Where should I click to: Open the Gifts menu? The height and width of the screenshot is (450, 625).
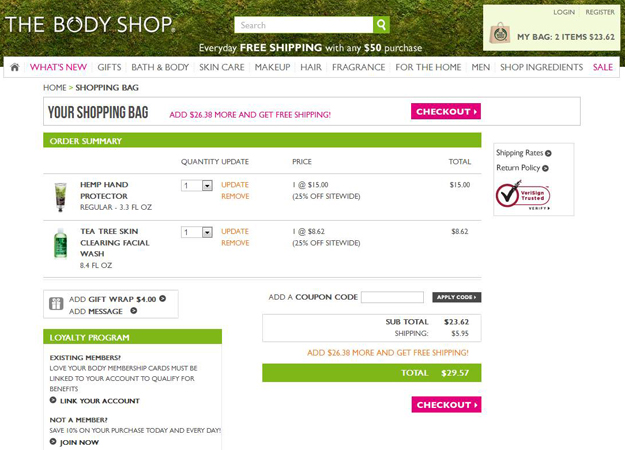click(x=109, y=67)
